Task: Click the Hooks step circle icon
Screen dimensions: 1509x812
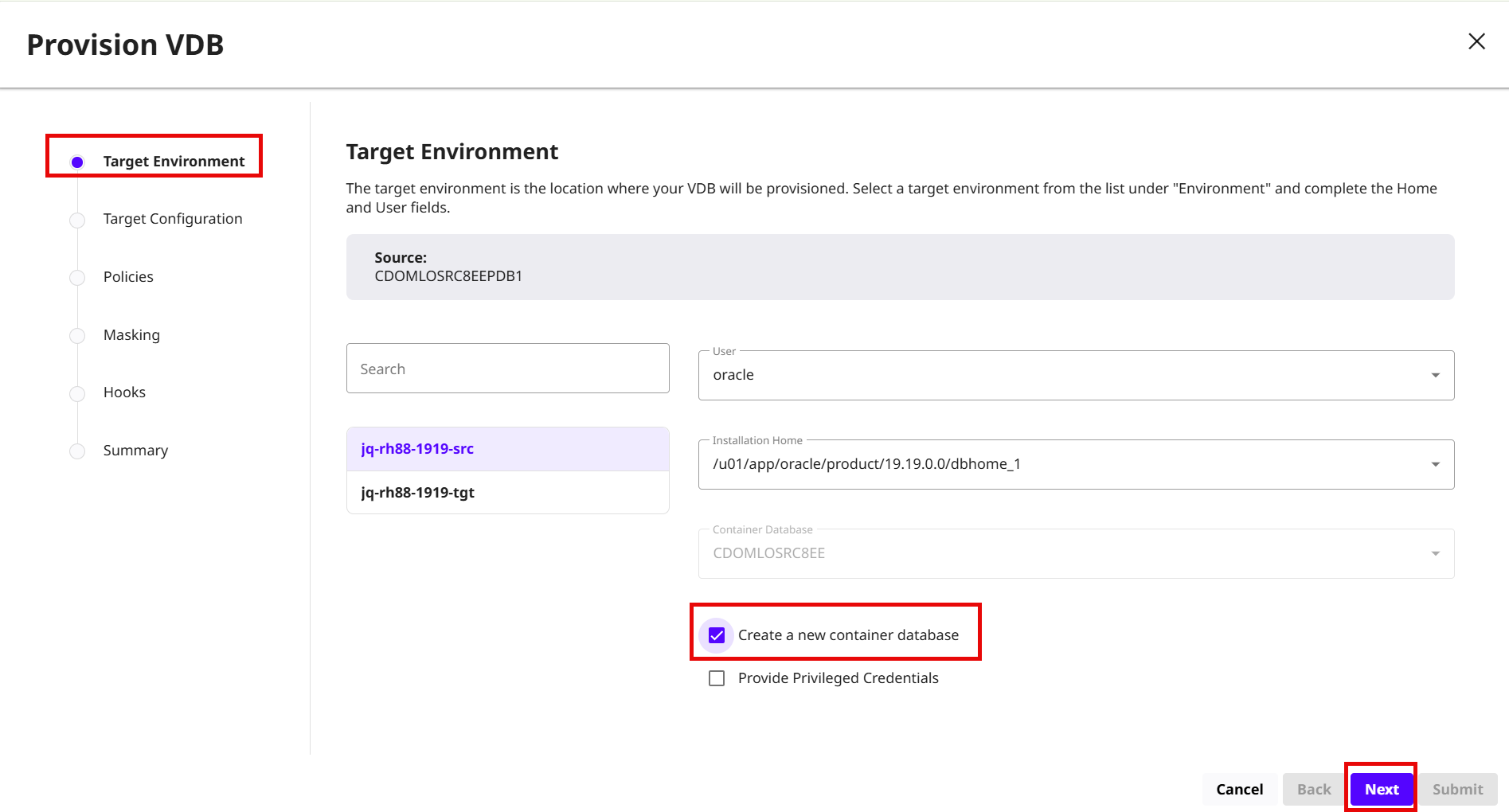Action: (77, 393)
